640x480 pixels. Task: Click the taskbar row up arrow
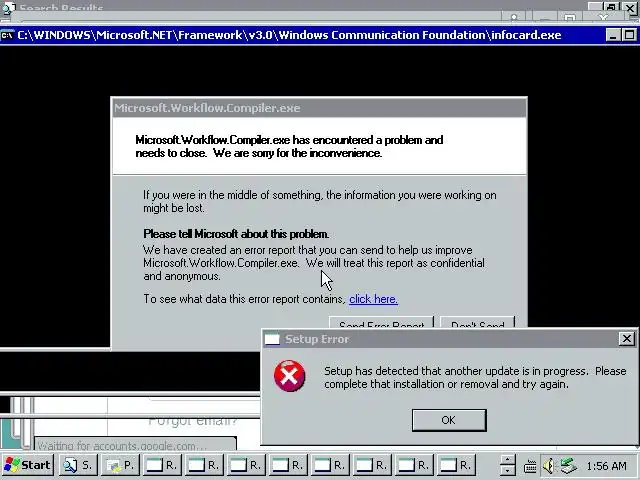[x=507, y=460]
